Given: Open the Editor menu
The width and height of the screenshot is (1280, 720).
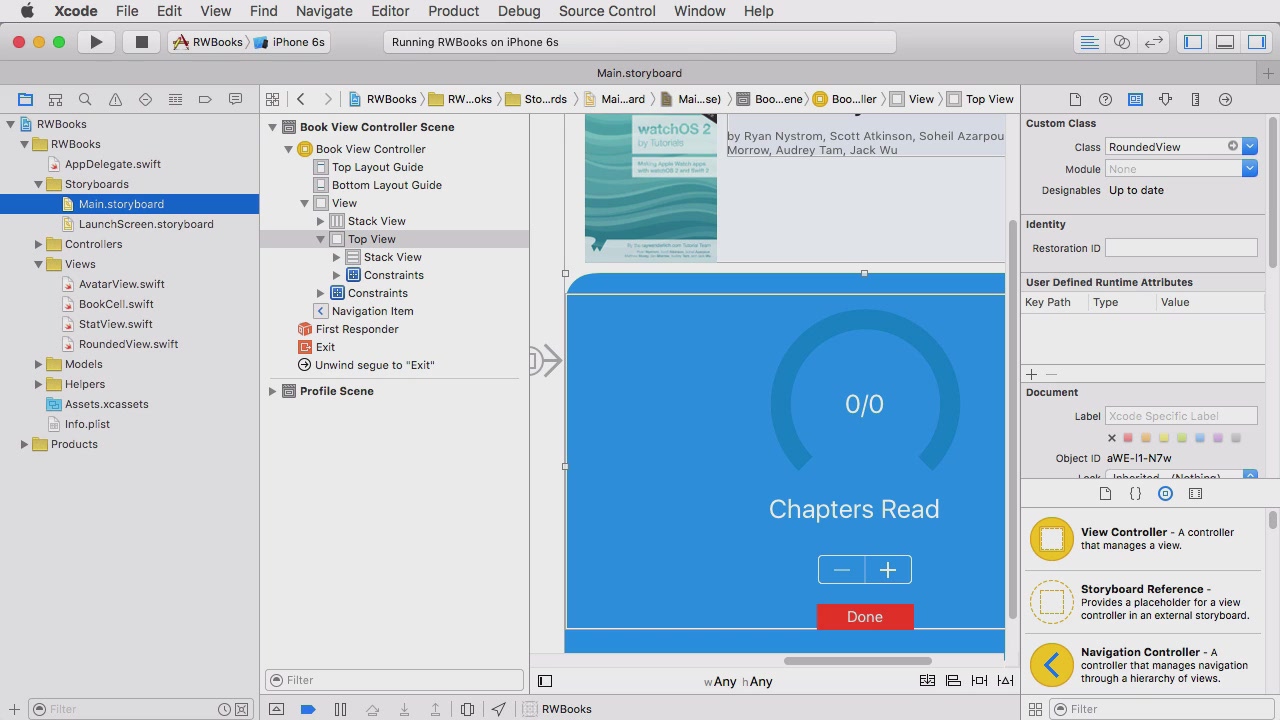Looking at the screenshot, I should (x=390, y=11).
